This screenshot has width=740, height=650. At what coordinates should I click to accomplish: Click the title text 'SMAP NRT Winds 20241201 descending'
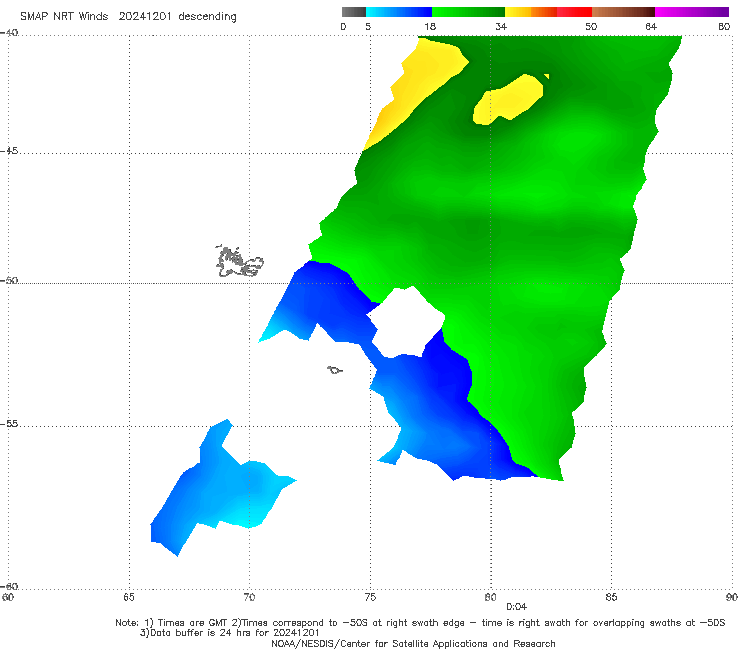tap(128, 17)
